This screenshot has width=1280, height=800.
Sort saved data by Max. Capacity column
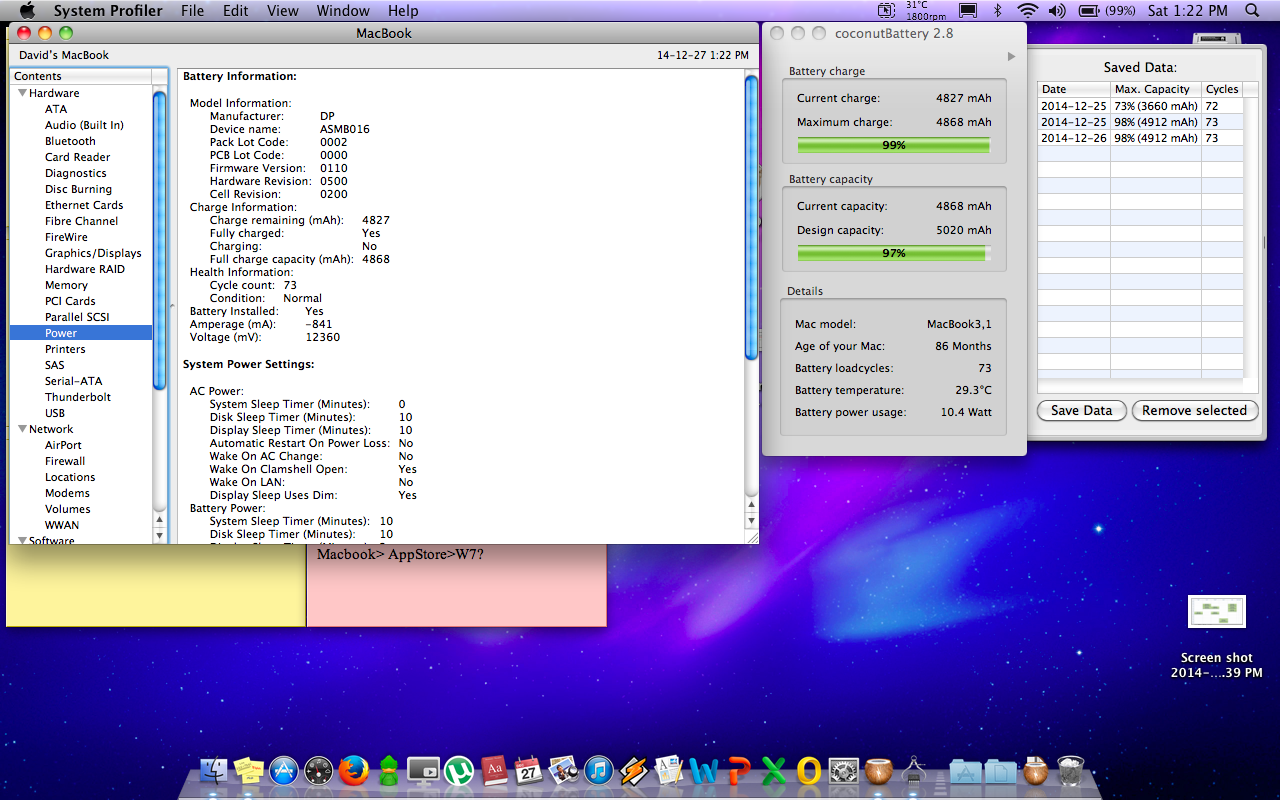point(1156,89)
